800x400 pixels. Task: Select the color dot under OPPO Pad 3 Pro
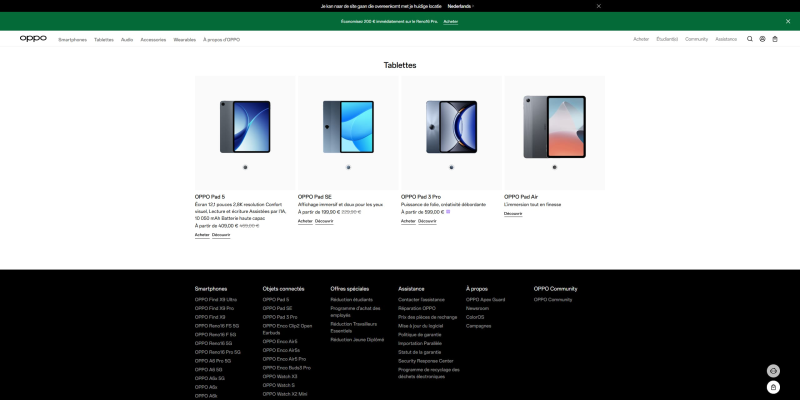(x=451, y=167)
